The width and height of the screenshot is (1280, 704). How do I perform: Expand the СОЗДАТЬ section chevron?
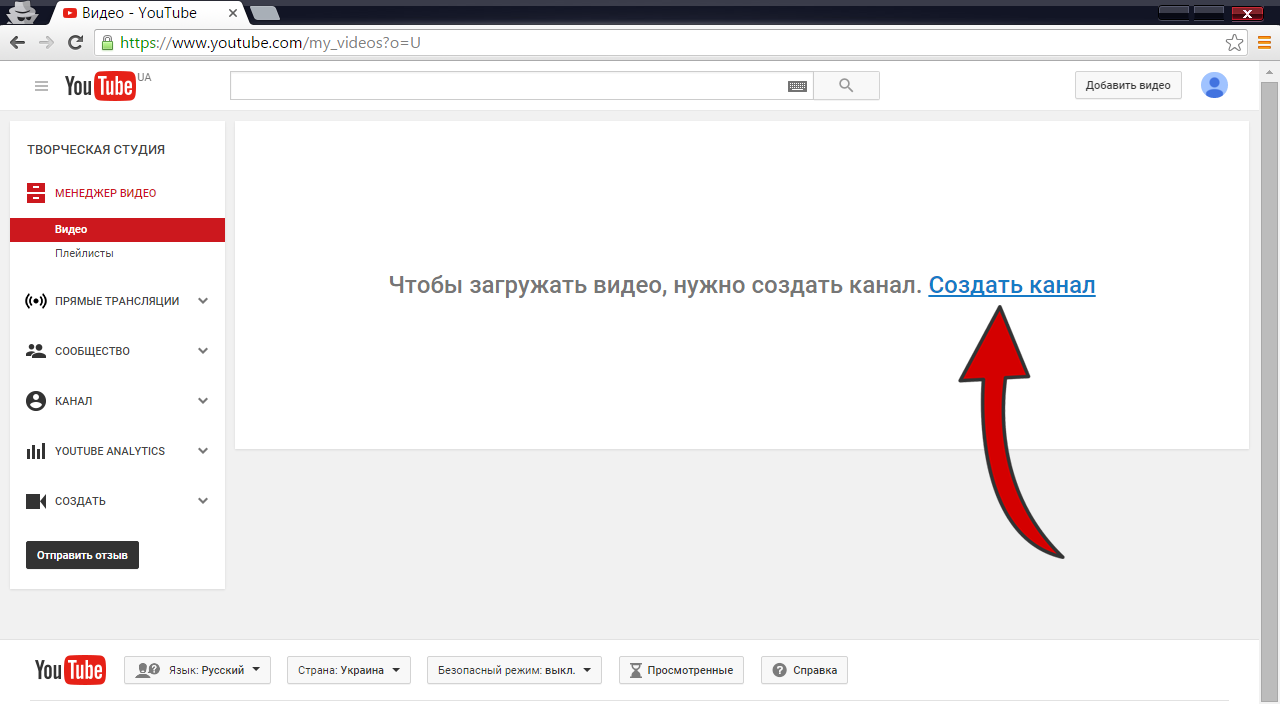tap(203, 501)
